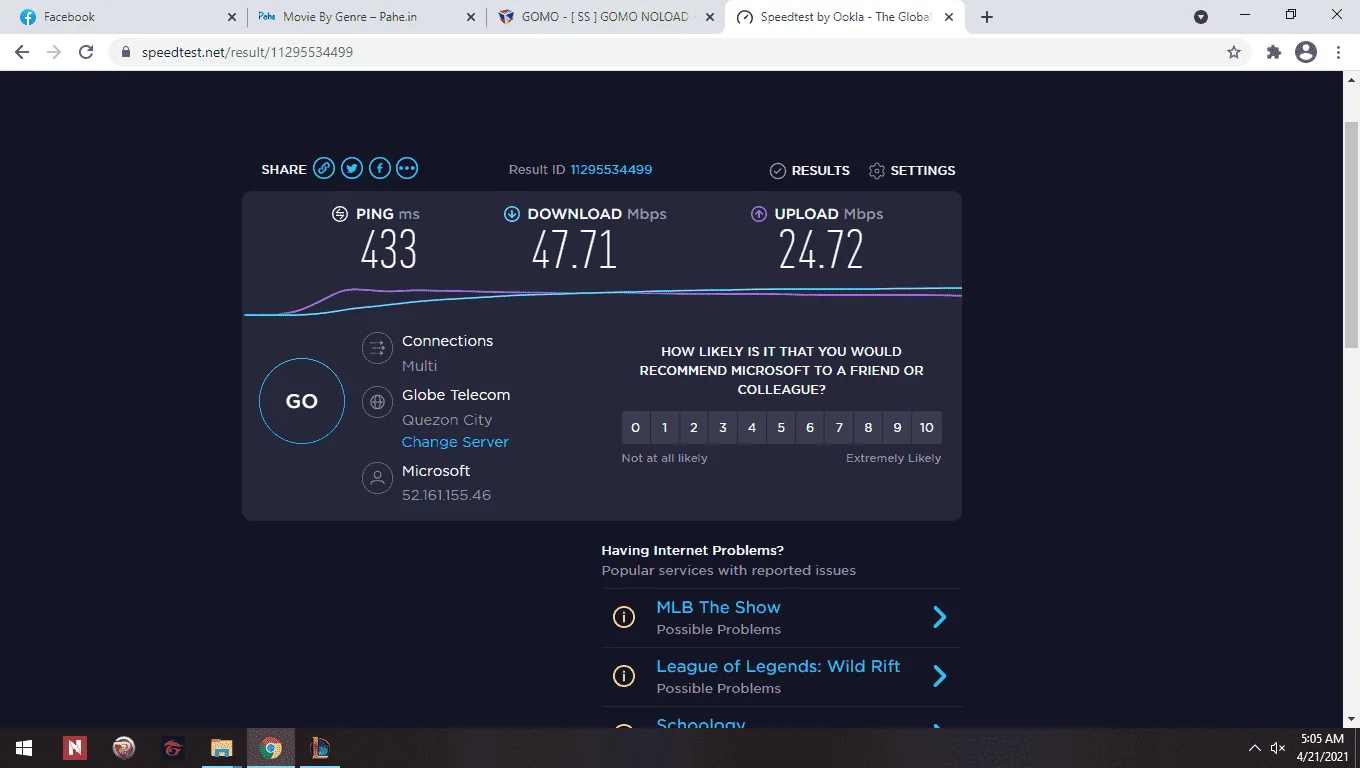
Task: Click the Connections mode icon
Action: 378,348
